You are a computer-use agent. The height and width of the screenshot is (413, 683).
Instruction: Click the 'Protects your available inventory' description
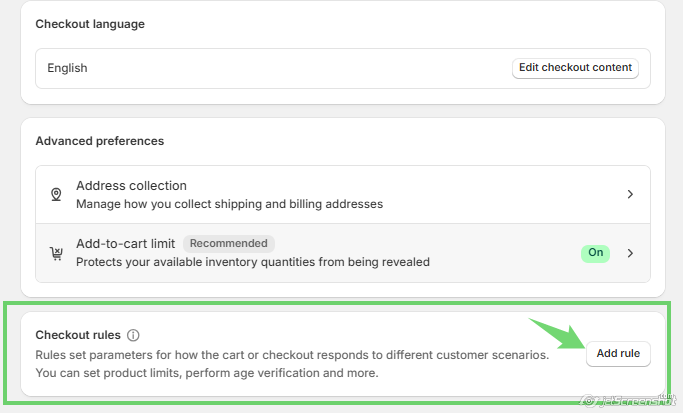tap(252, 262)
